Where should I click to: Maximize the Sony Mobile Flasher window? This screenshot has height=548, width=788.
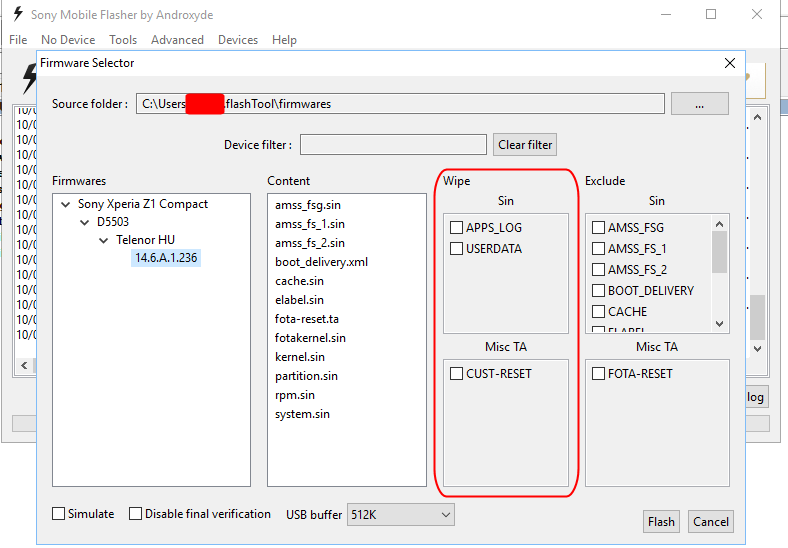[711, 14]
